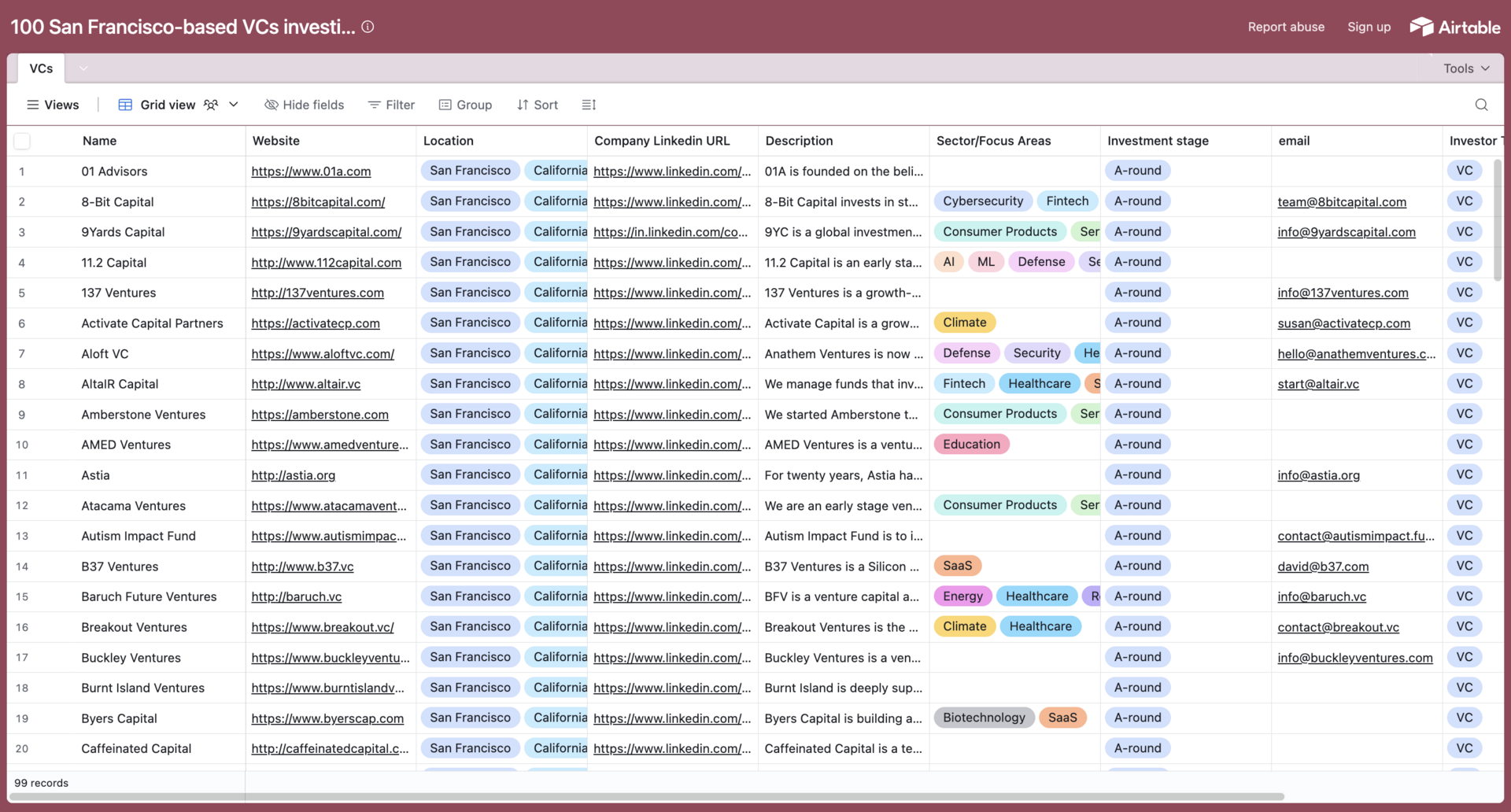
Task: Open the https://8bitcapital.com/ website link
Action: coord(318,202)
